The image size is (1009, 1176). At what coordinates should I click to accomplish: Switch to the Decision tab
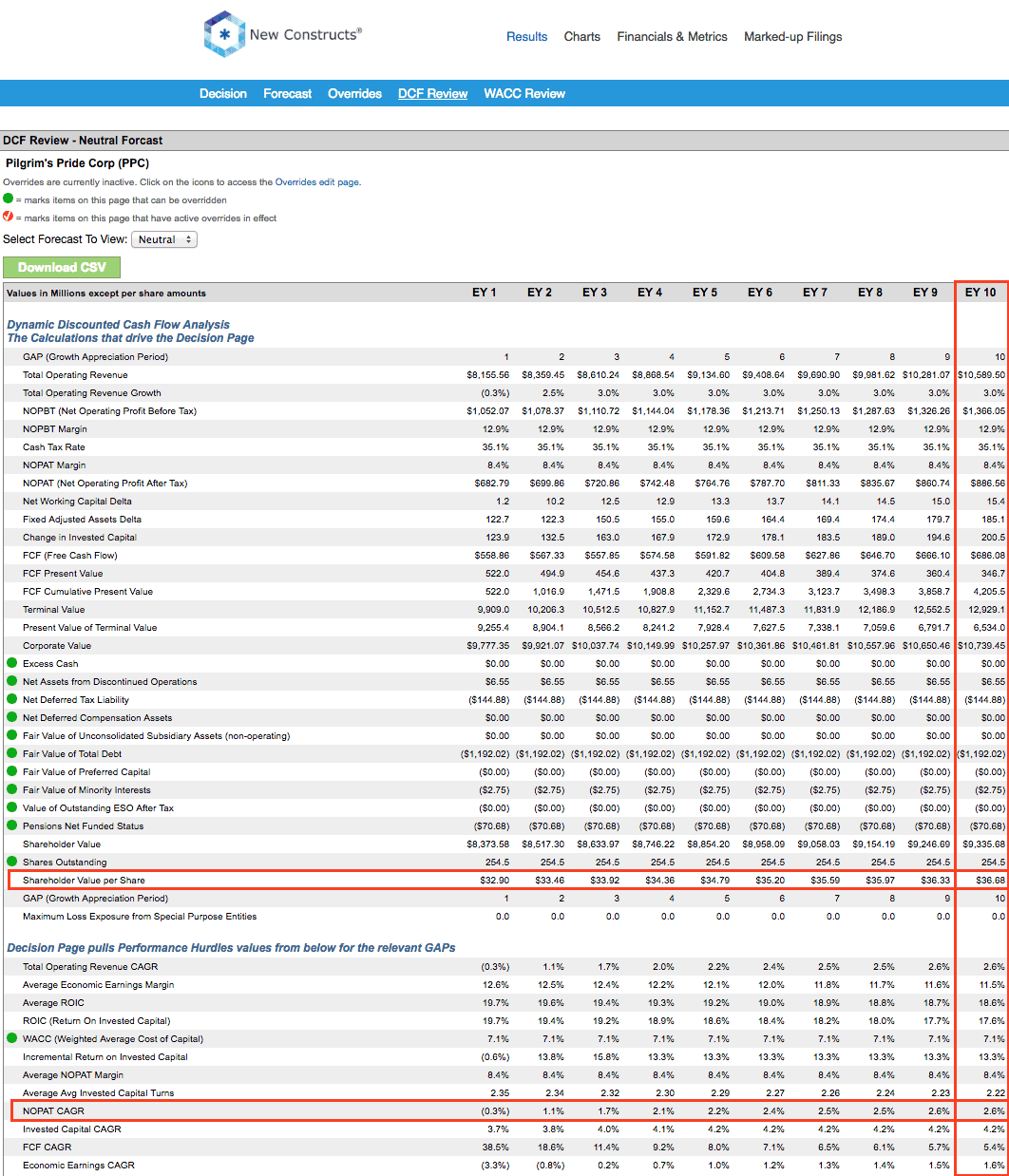(x=223, y=93)
